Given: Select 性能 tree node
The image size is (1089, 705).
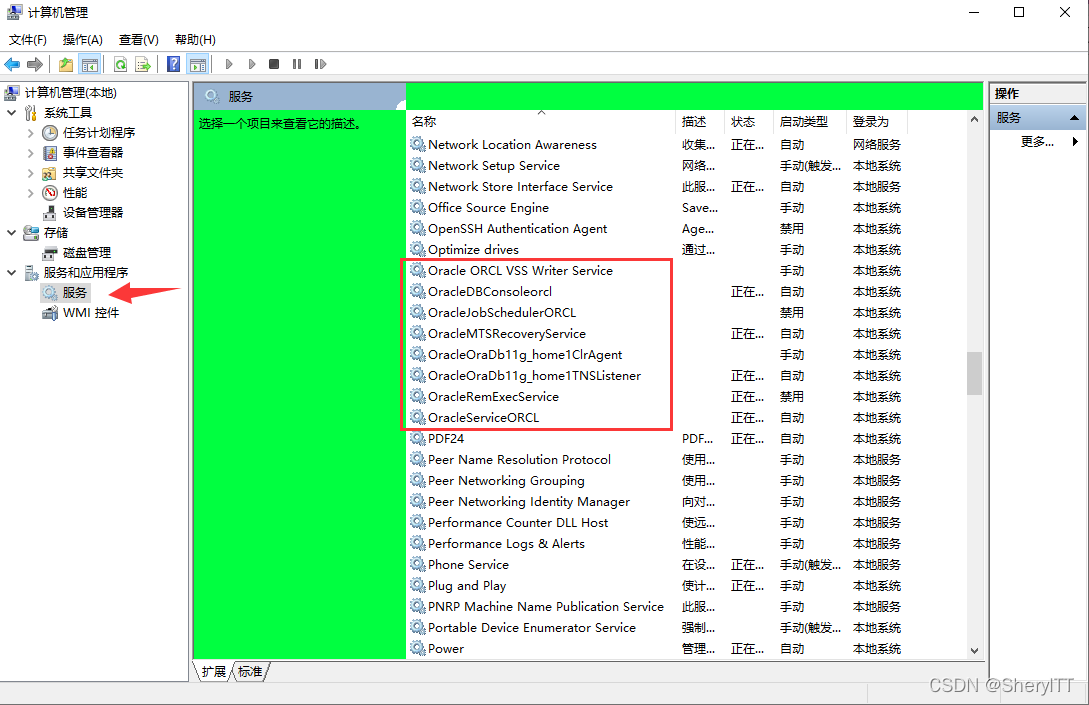Looking at the screenshot, I should click(x=75, y=193).
